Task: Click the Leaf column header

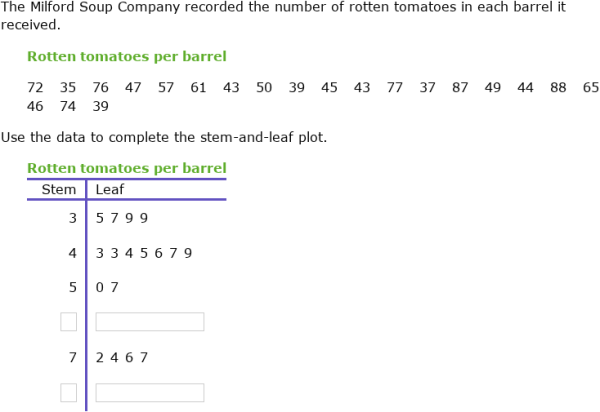Action: [110, 189]
